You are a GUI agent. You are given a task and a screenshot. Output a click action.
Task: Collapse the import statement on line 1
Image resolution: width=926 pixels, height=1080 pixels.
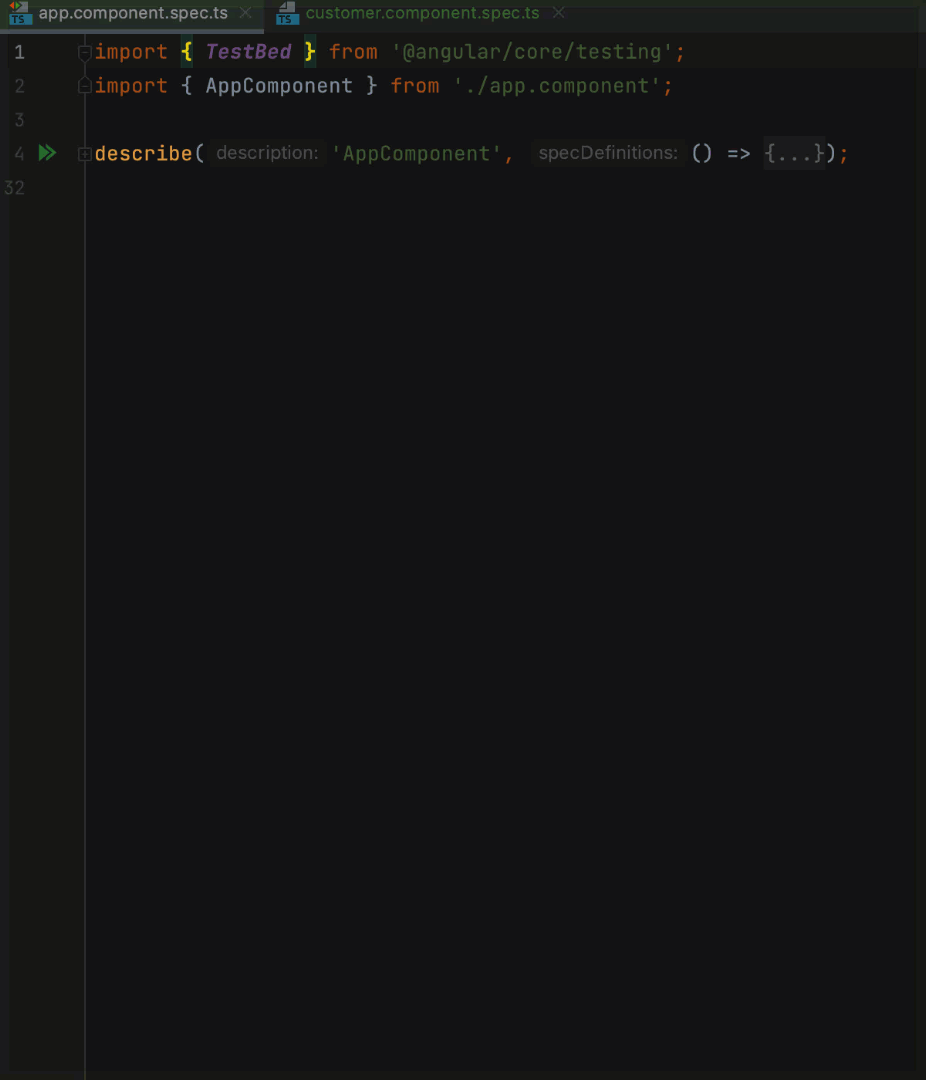(85, 52)
